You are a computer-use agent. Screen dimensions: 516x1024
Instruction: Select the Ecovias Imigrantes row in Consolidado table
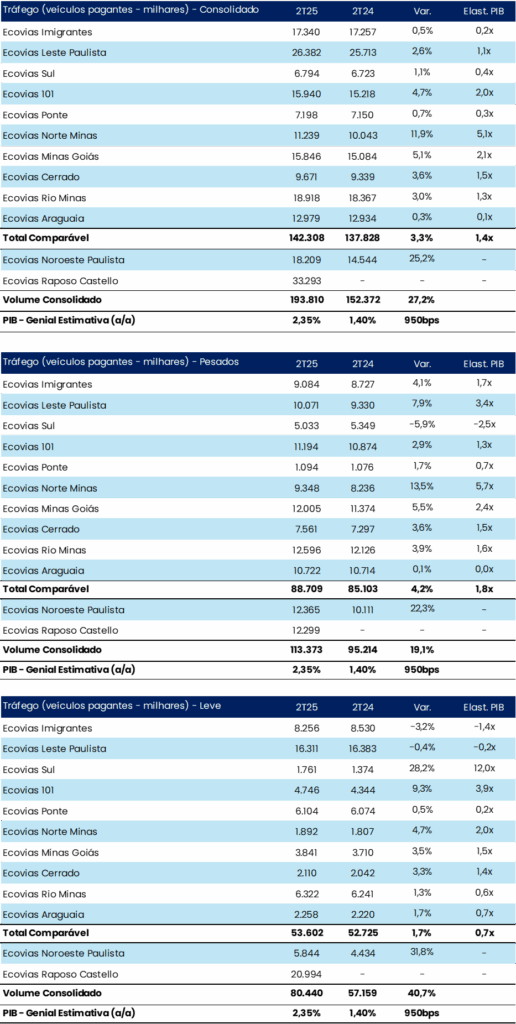[x=258, y=31]
